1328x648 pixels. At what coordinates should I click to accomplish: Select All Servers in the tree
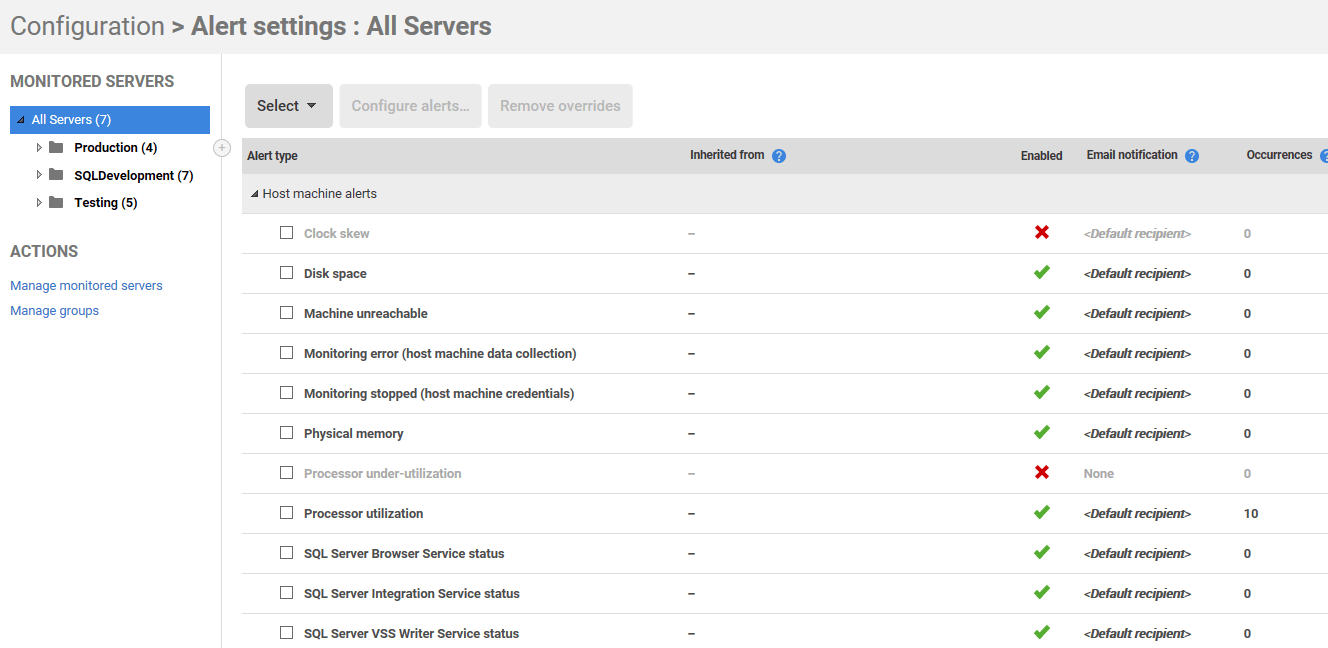(71, 120)
